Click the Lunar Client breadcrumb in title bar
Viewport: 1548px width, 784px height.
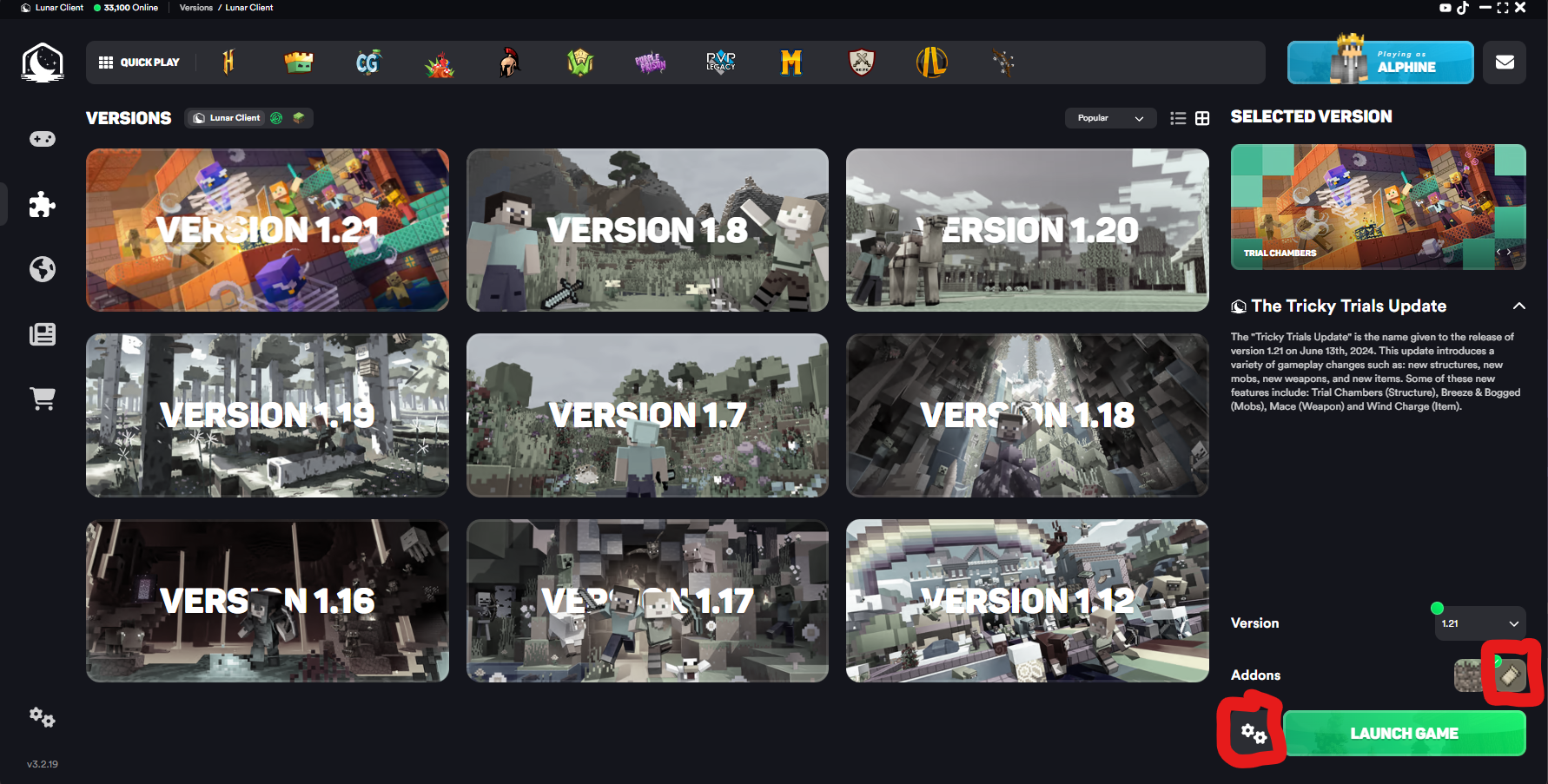[249, 8]
